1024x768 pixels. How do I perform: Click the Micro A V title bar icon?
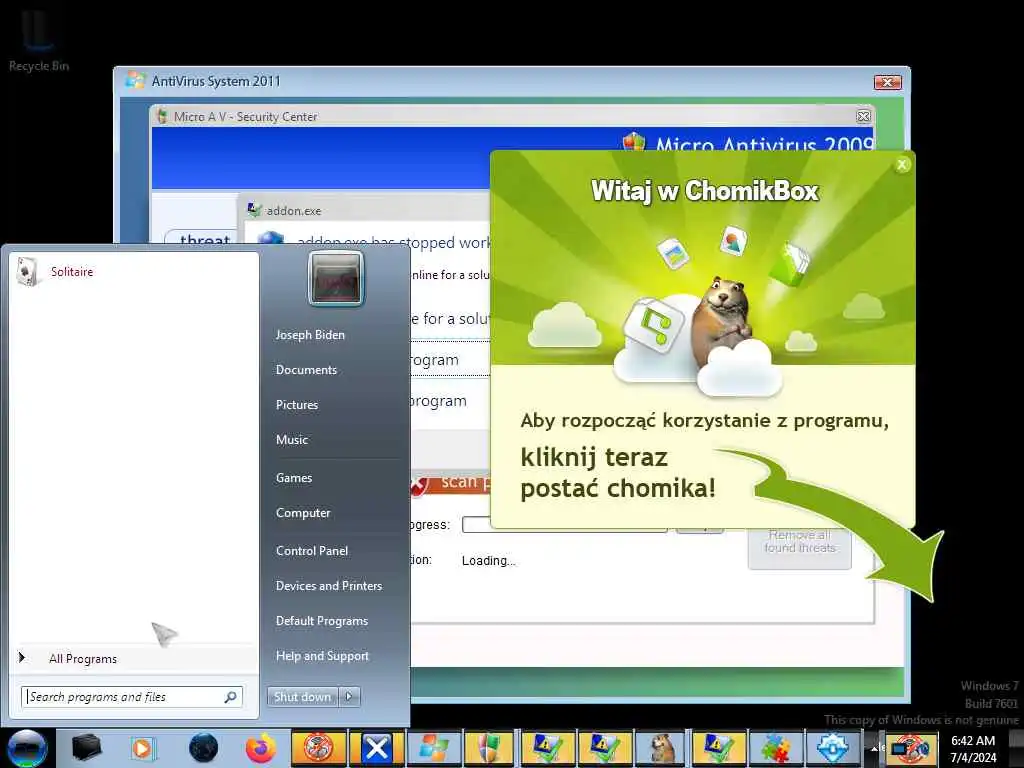pyautogui.click(x=162, y=116)
